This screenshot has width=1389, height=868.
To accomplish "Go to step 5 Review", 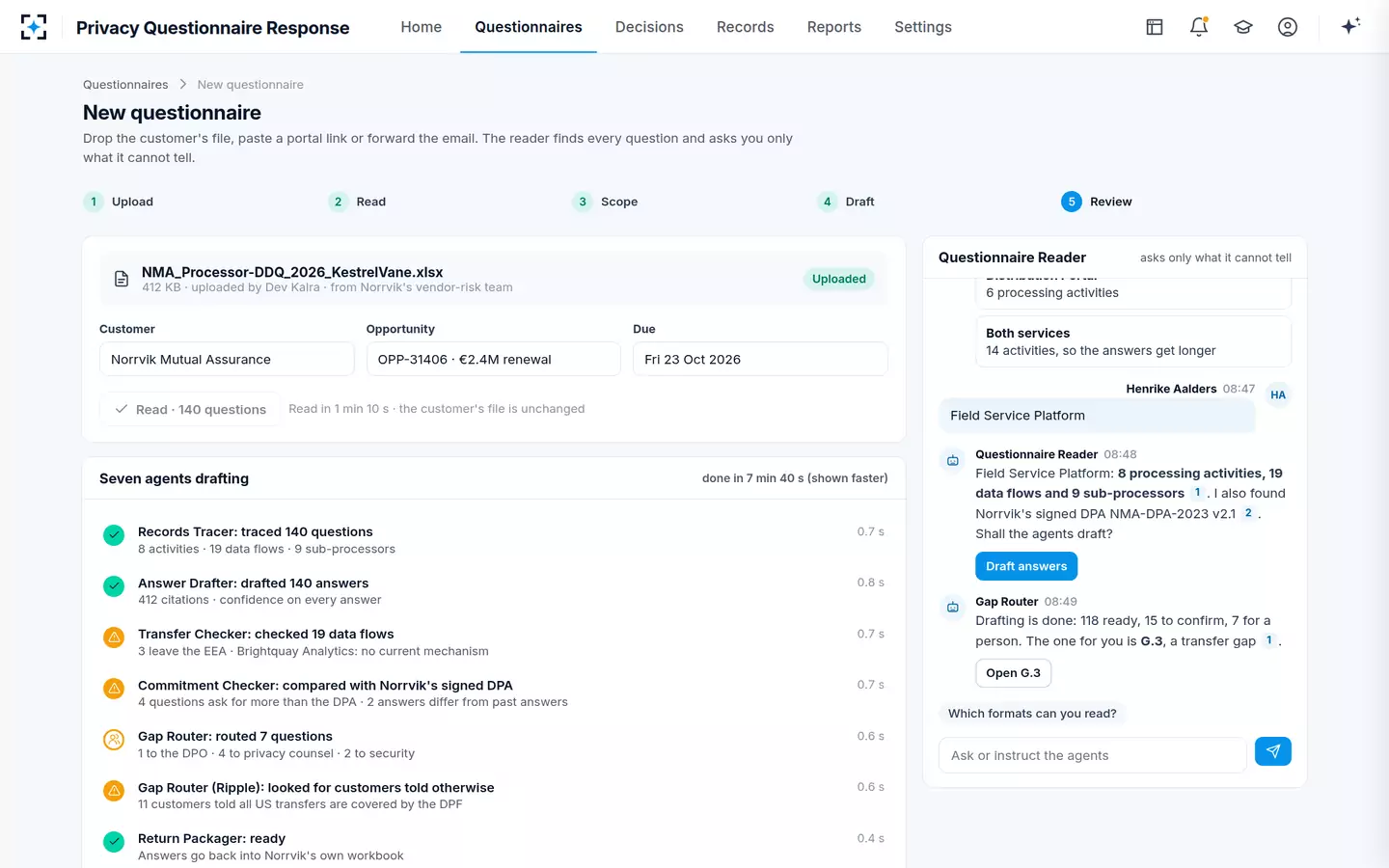I will (1097, 202).
